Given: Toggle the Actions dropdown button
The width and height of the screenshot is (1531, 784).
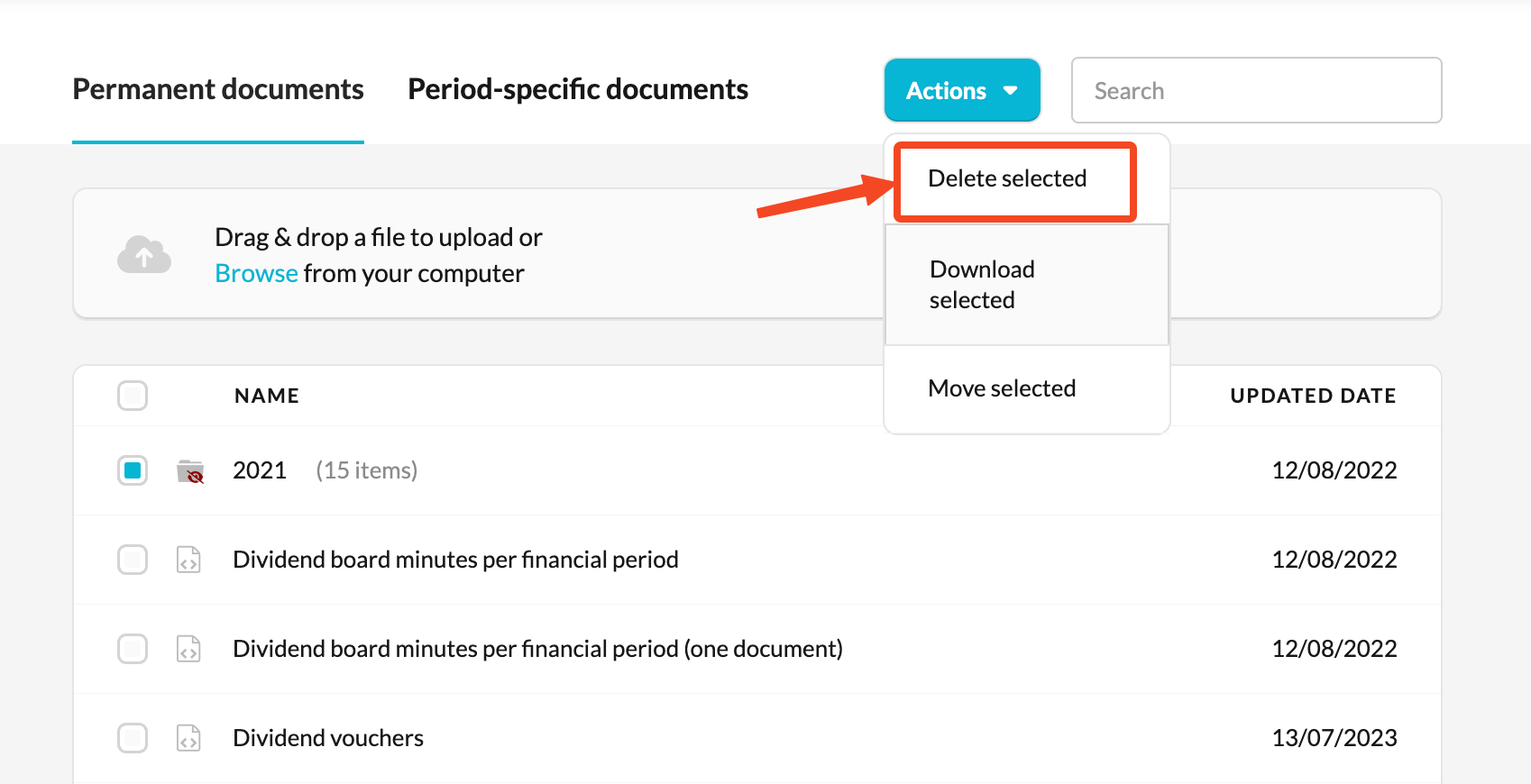Looking at the screenshot, I should coord(962,90).
